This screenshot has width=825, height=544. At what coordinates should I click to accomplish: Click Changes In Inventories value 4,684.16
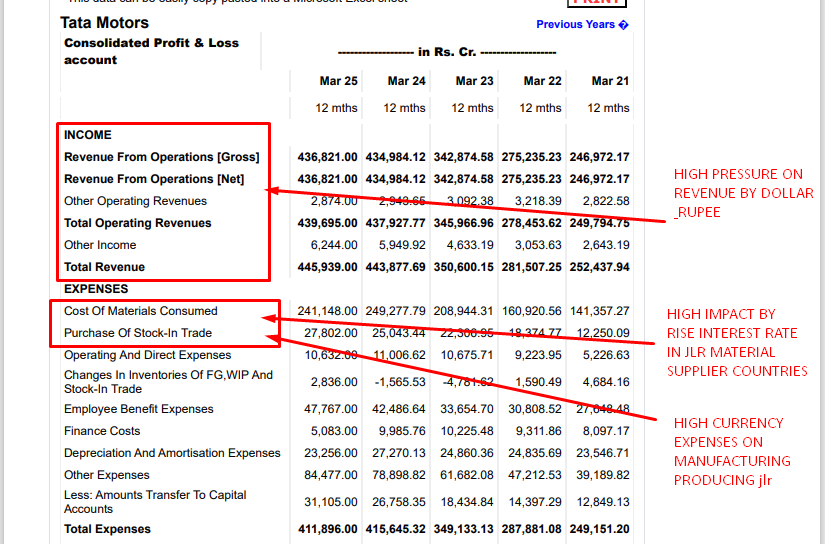coord(606,382)
